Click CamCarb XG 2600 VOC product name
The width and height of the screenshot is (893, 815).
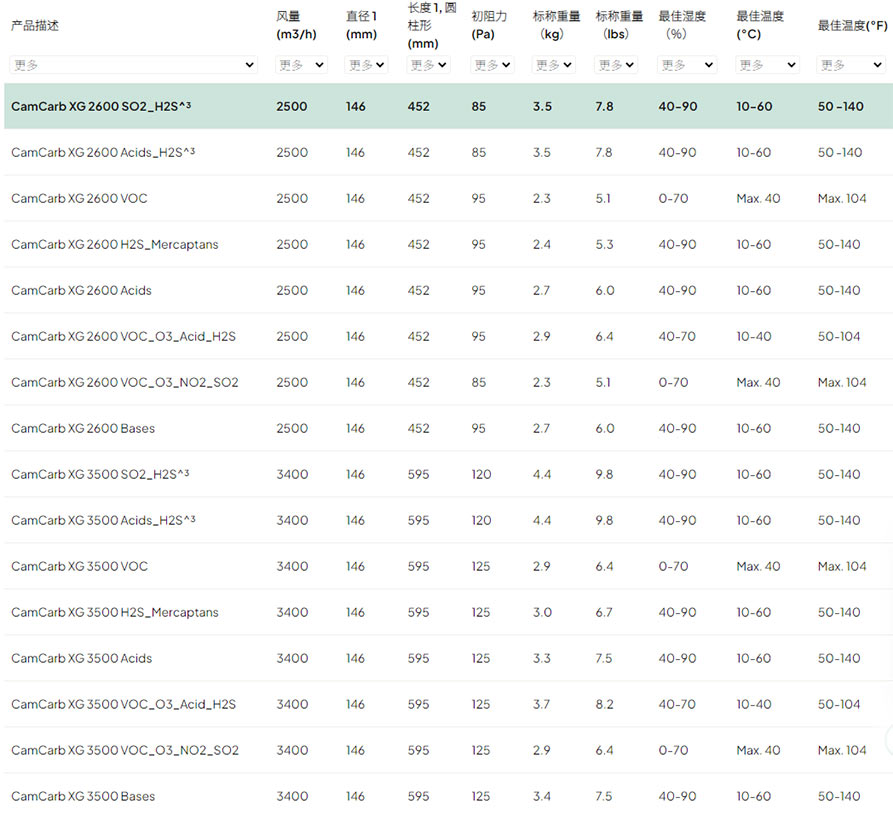(x=79, y=199)
